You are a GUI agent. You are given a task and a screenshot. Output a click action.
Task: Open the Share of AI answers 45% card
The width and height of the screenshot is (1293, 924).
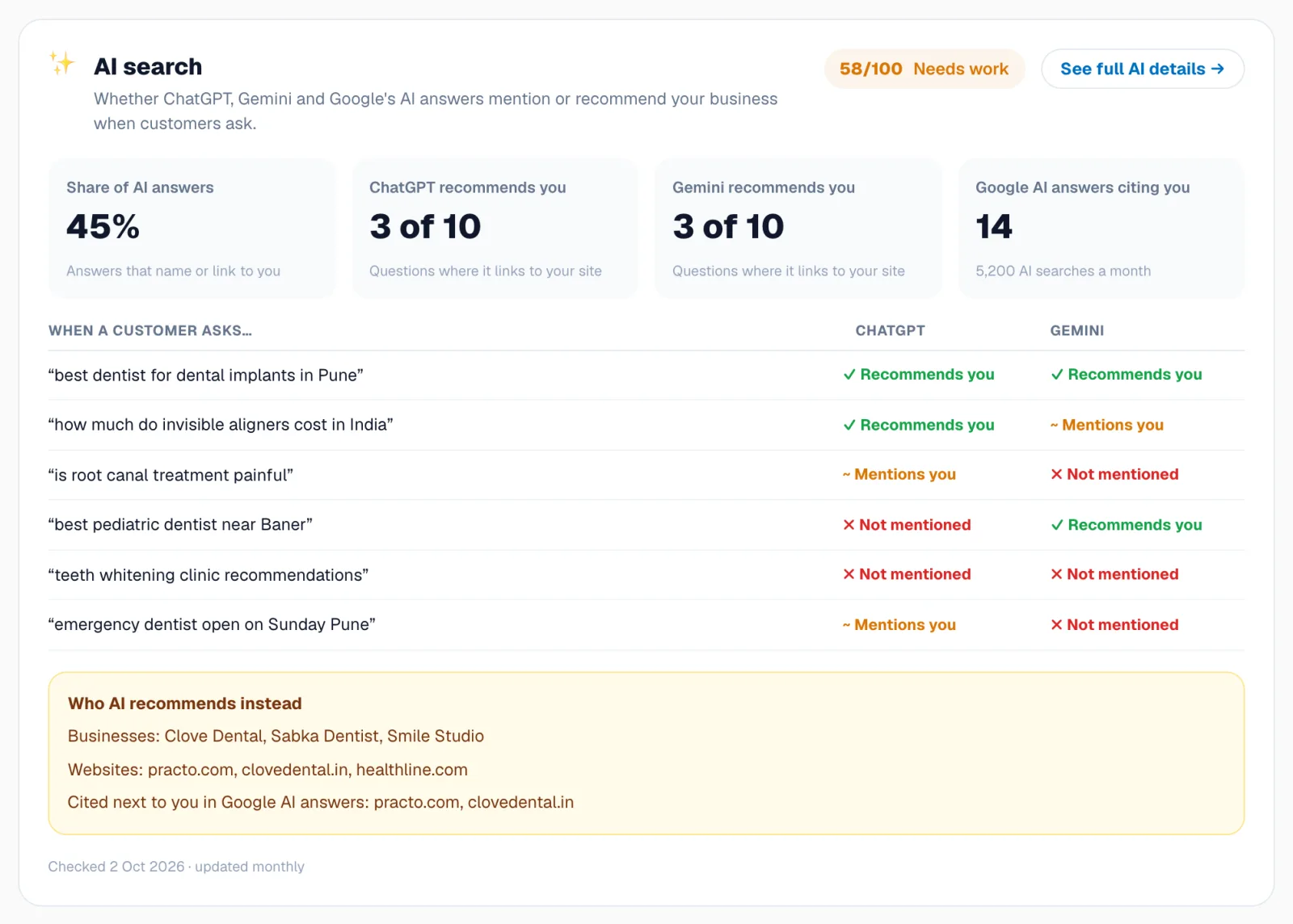tap(192, 229)
